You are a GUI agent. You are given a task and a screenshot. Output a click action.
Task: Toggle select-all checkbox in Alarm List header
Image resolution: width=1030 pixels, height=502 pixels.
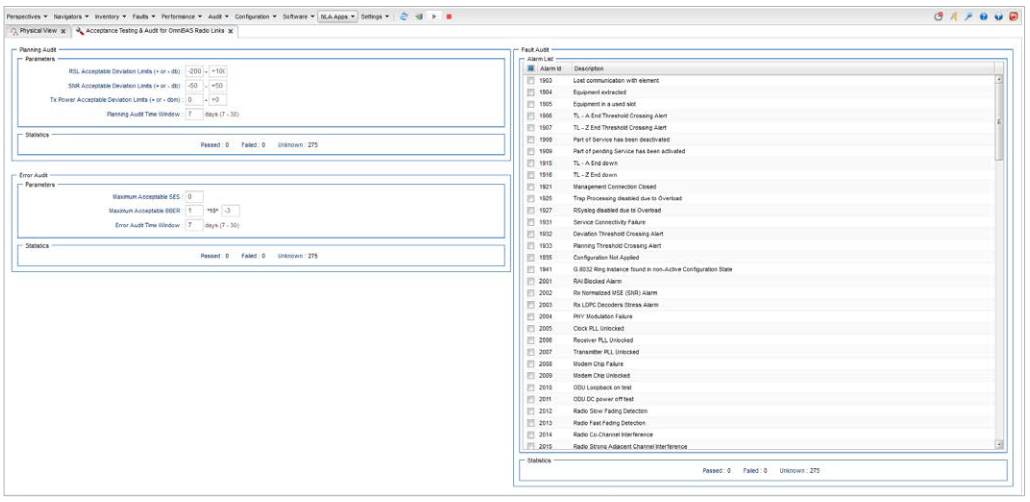pyautogui.click(x=531, y=68)
